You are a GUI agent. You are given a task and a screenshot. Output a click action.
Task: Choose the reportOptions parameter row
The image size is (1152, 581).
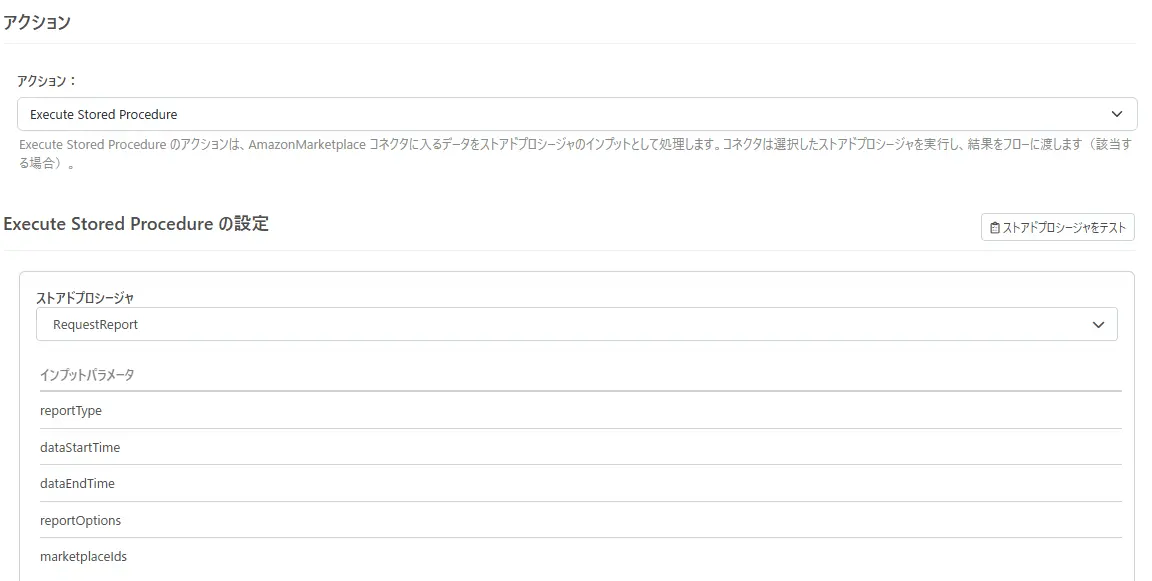[x=80, y=520]
